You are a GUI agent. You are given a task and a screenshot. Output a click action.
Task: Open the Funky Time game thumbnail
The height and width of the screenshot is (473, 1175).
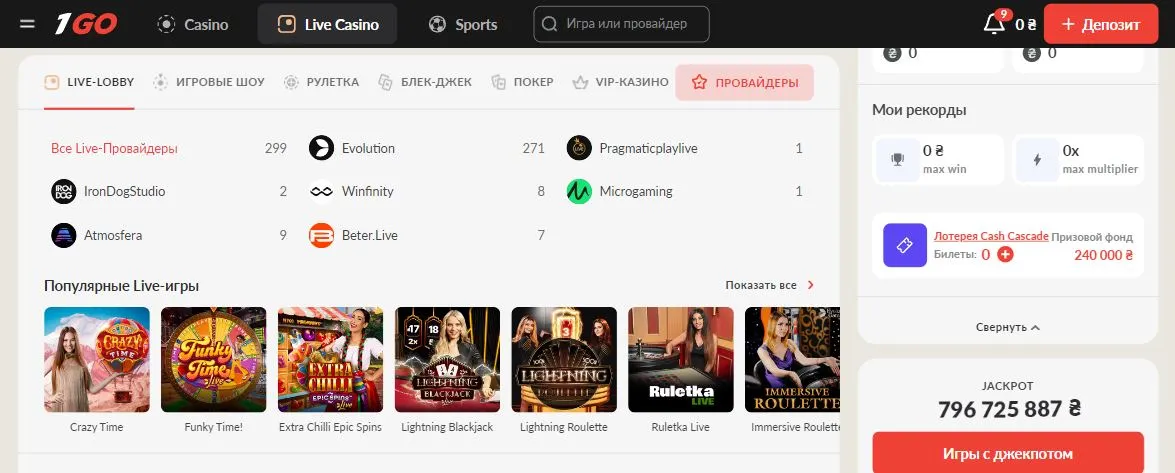pos(214,360)
